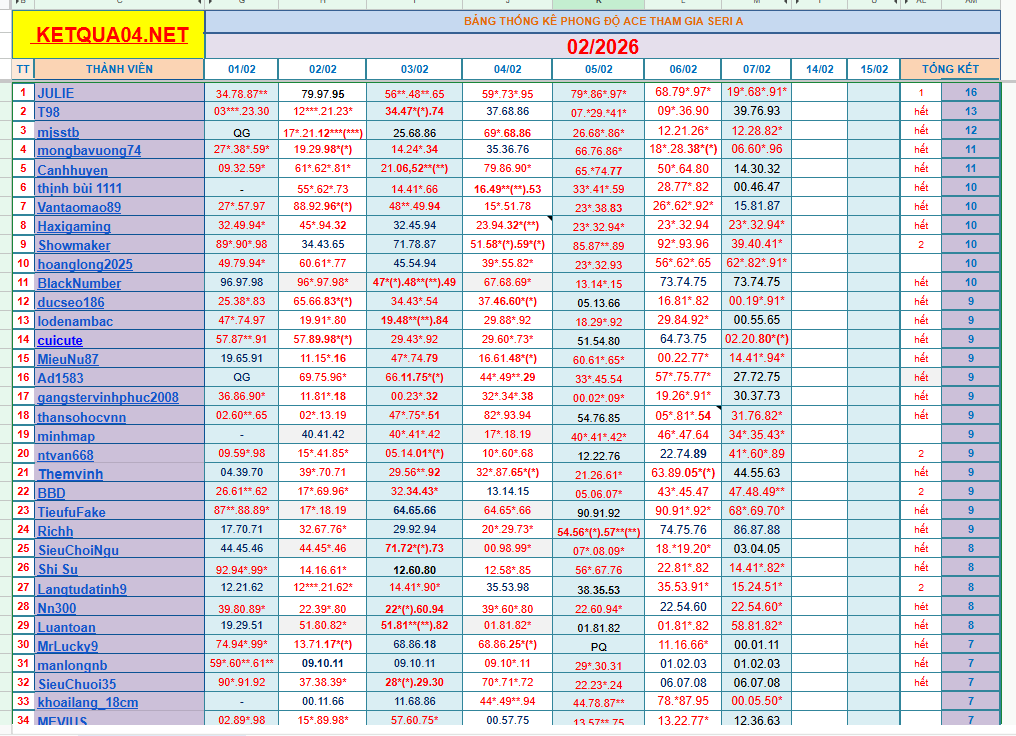Open member link khoailang_18cm
This screenshot has height=736, width=1016.
click(87, 702)
